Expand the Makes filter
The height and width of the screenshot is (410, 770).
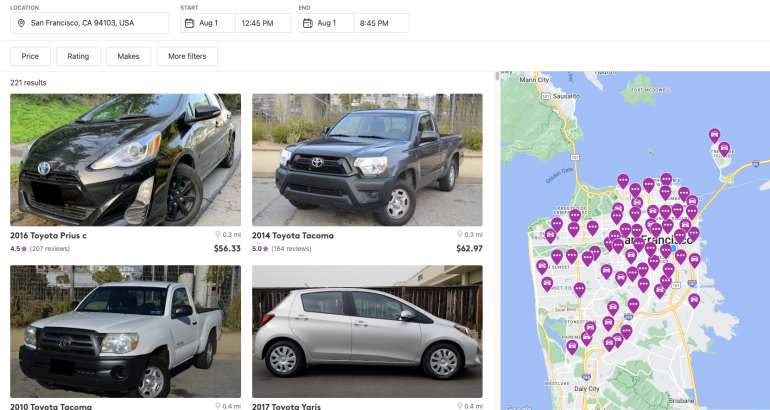coord(129,56)
